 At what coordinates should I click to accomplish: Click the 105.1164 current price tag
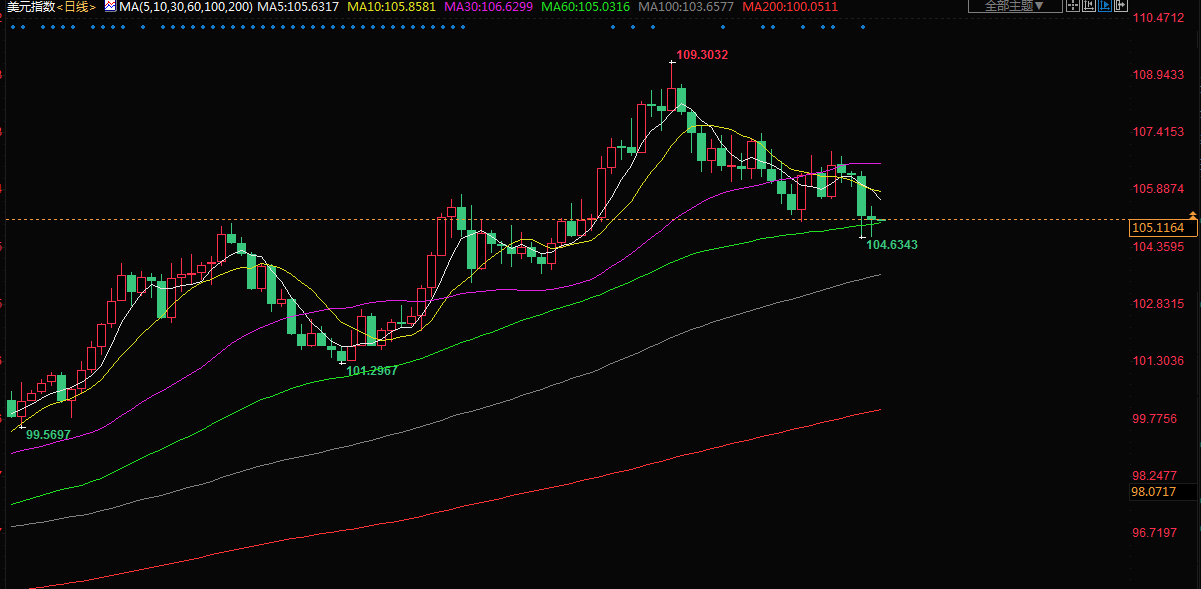pyautogui.click(x=1157, y=228)
